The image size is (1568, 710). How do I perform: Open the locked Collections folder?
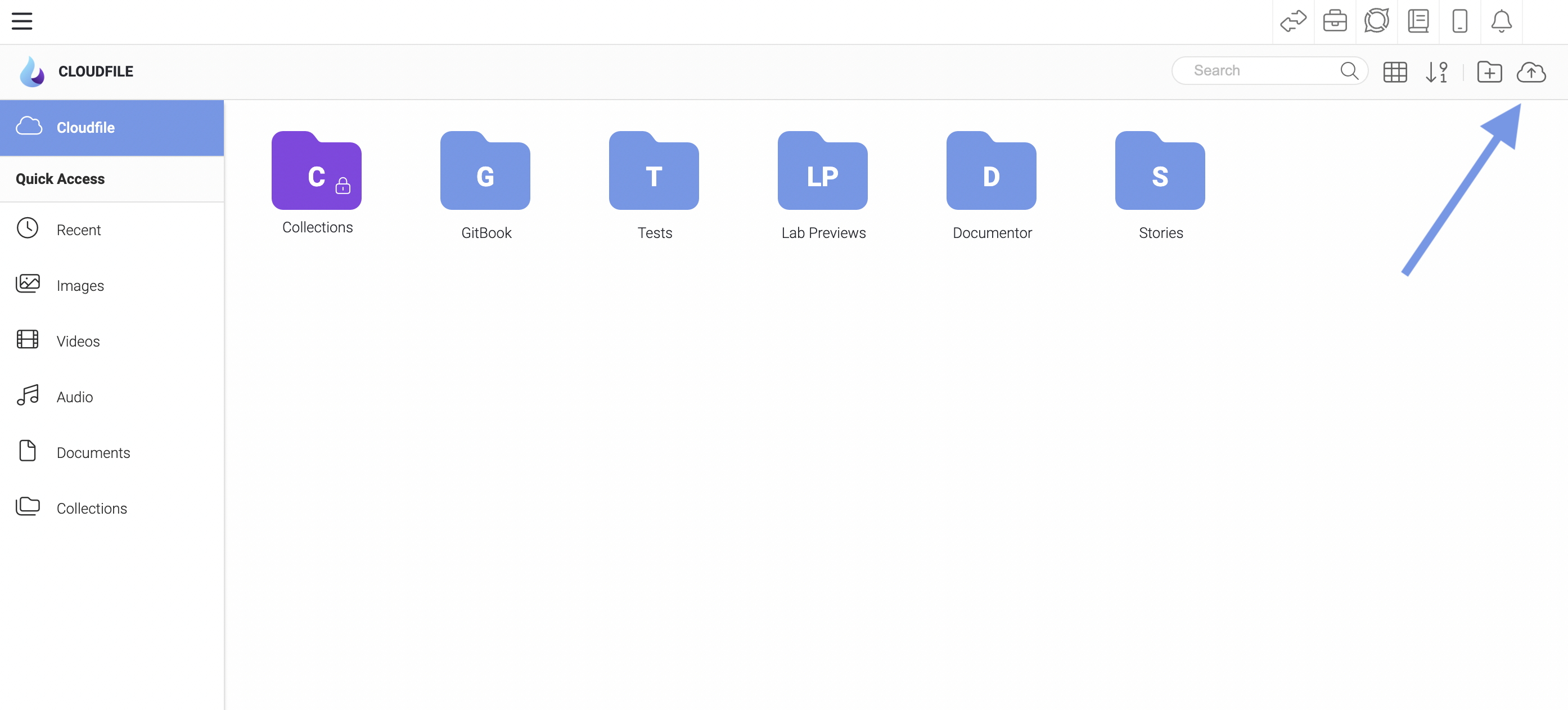point(317,171)
